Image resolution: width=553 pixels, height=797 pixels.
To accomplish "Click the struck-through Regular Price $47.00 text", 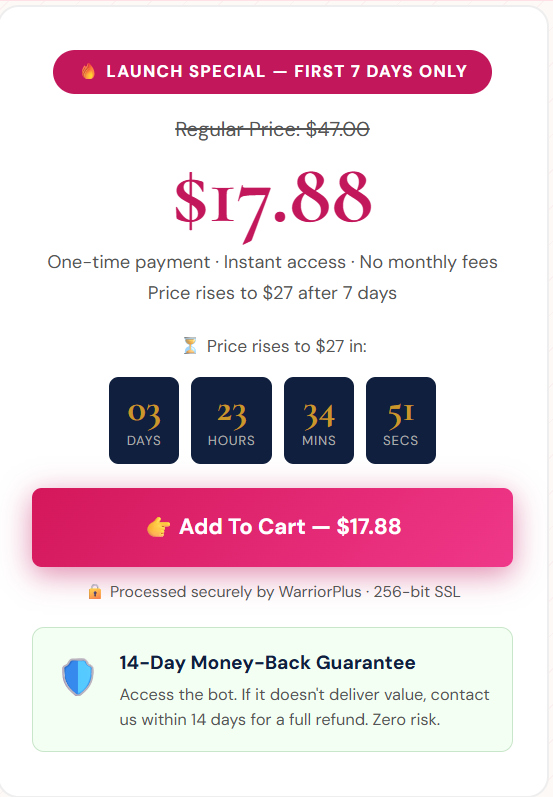I will click(272, 129).
